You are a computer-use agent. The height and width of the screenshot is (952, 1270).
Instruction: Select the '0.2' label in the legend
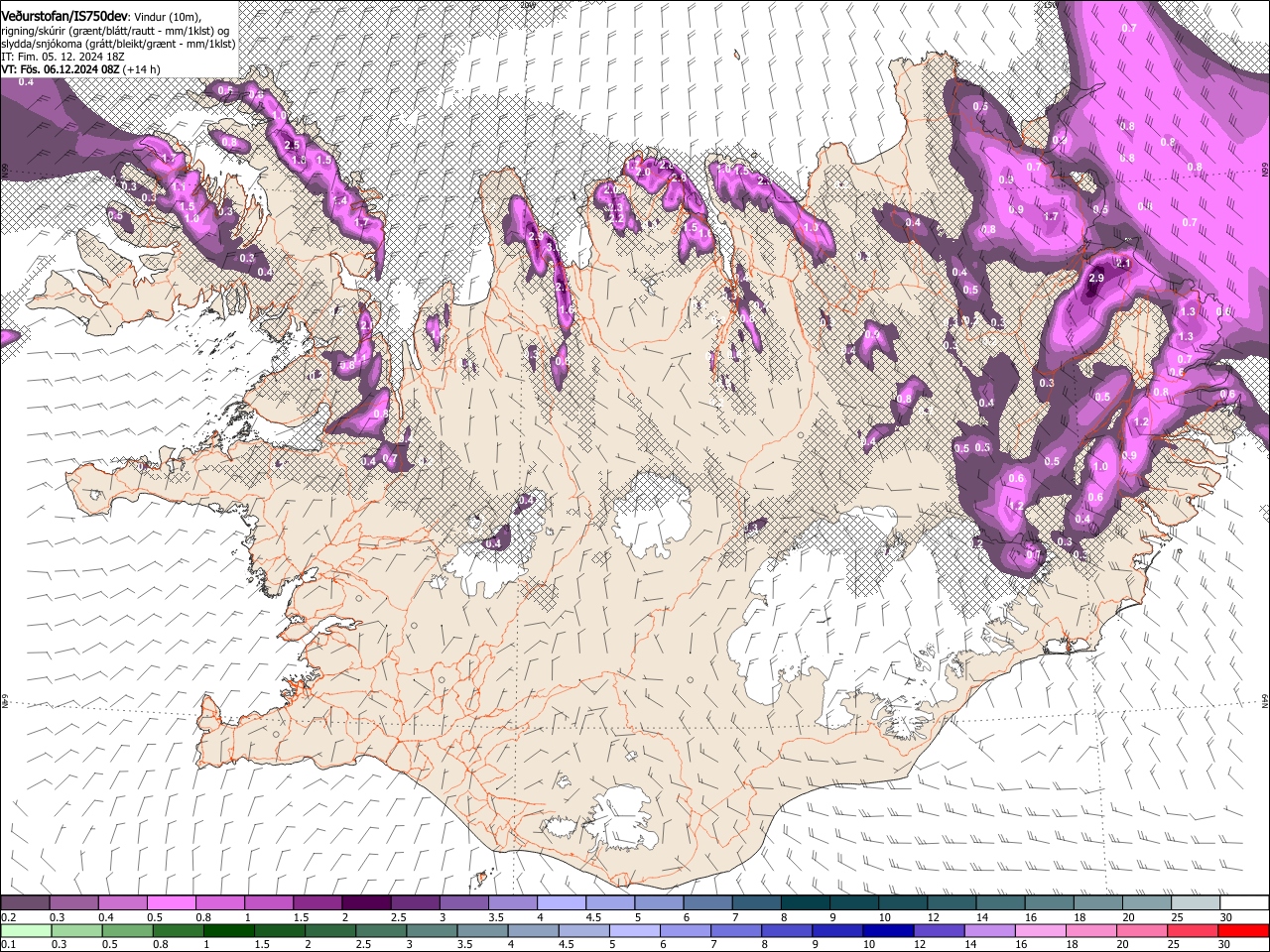click(x=9, y=917)
